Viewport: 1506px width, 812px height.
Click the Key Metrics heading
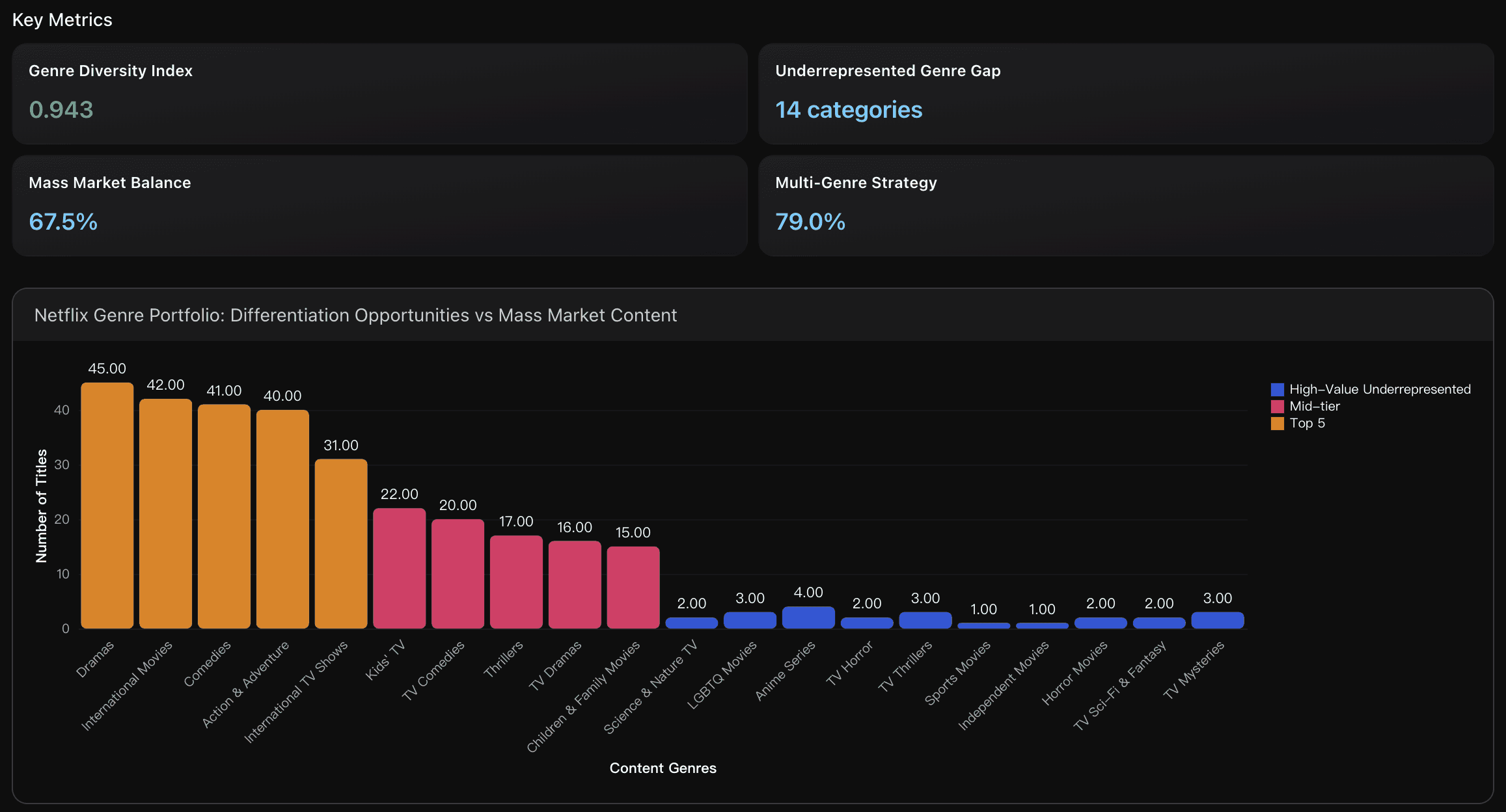tap(63, 19)
